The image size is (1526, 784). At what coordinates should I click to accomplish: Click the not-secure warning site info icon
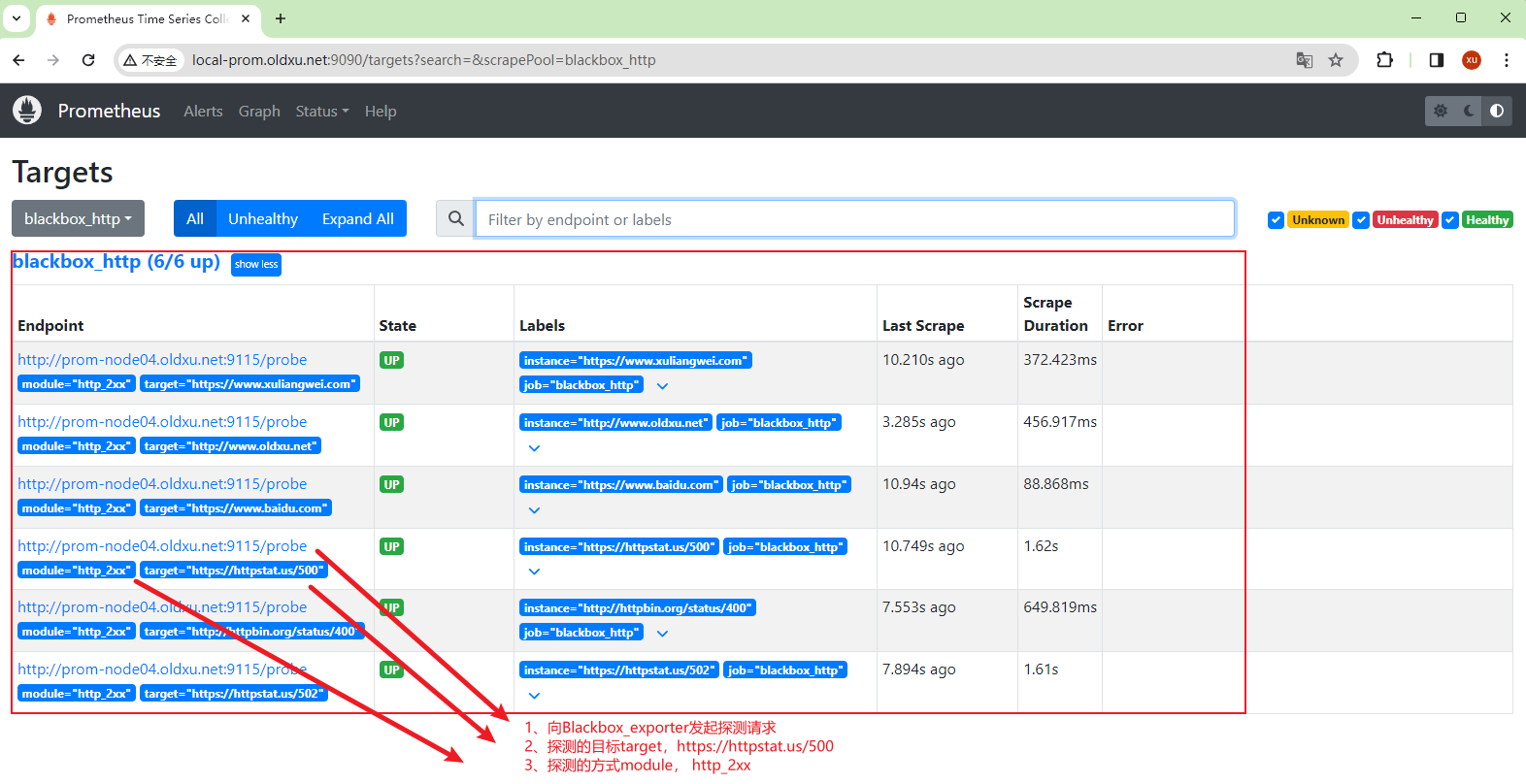tap(150, 60)
